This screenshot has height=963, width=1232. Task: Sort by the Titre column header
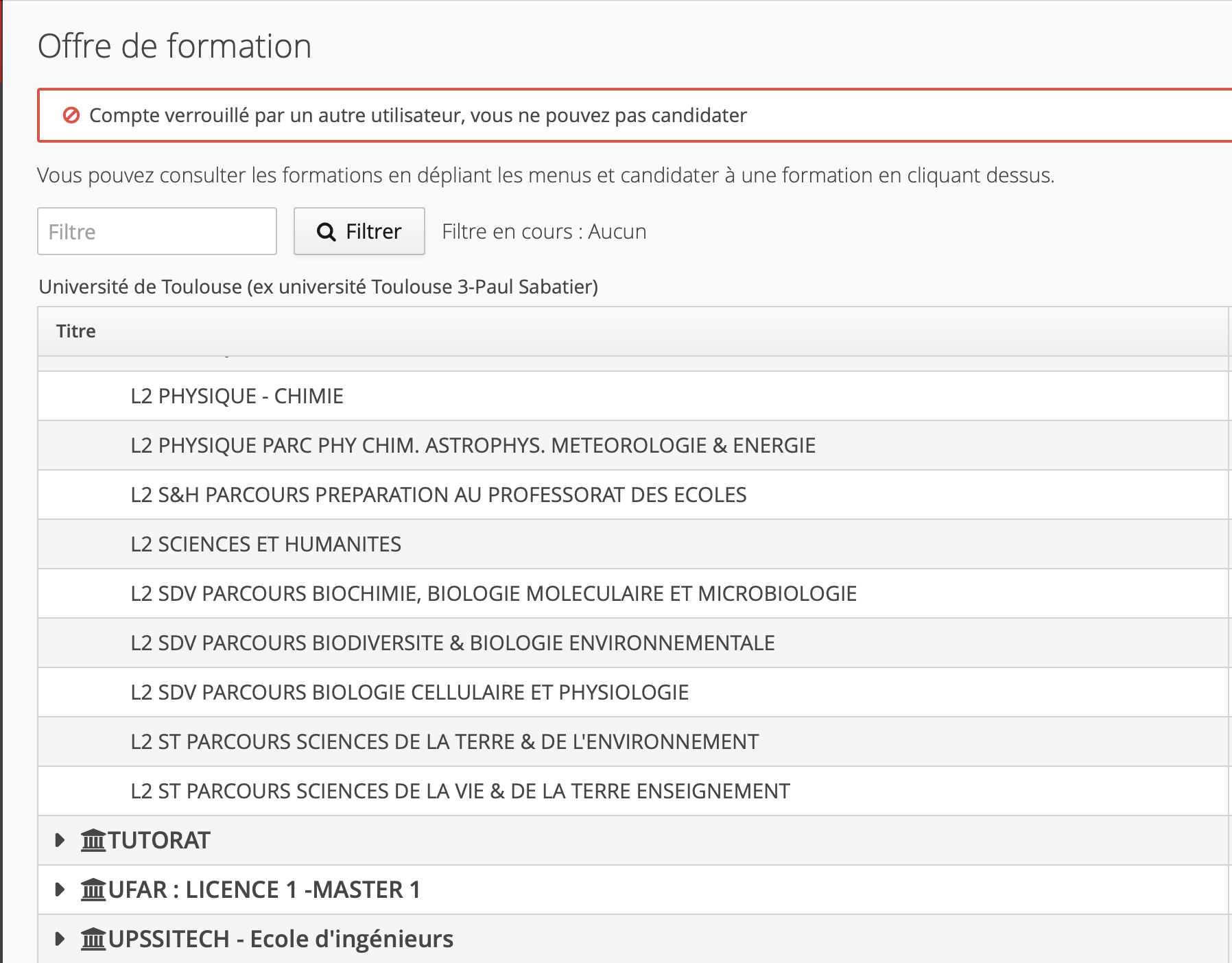76,331
